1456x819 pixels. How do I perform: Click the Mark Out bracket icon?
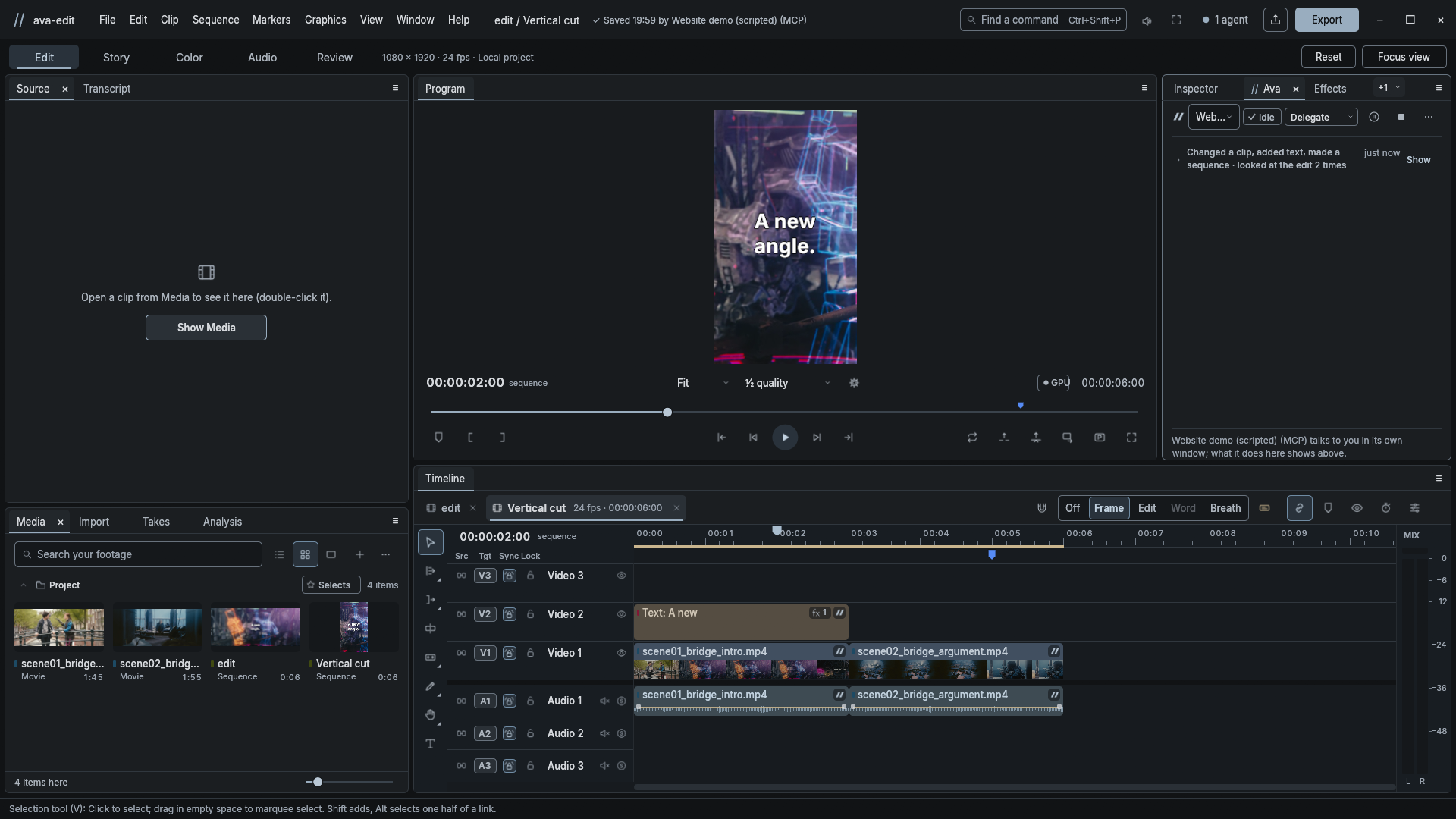coord(502,438)
